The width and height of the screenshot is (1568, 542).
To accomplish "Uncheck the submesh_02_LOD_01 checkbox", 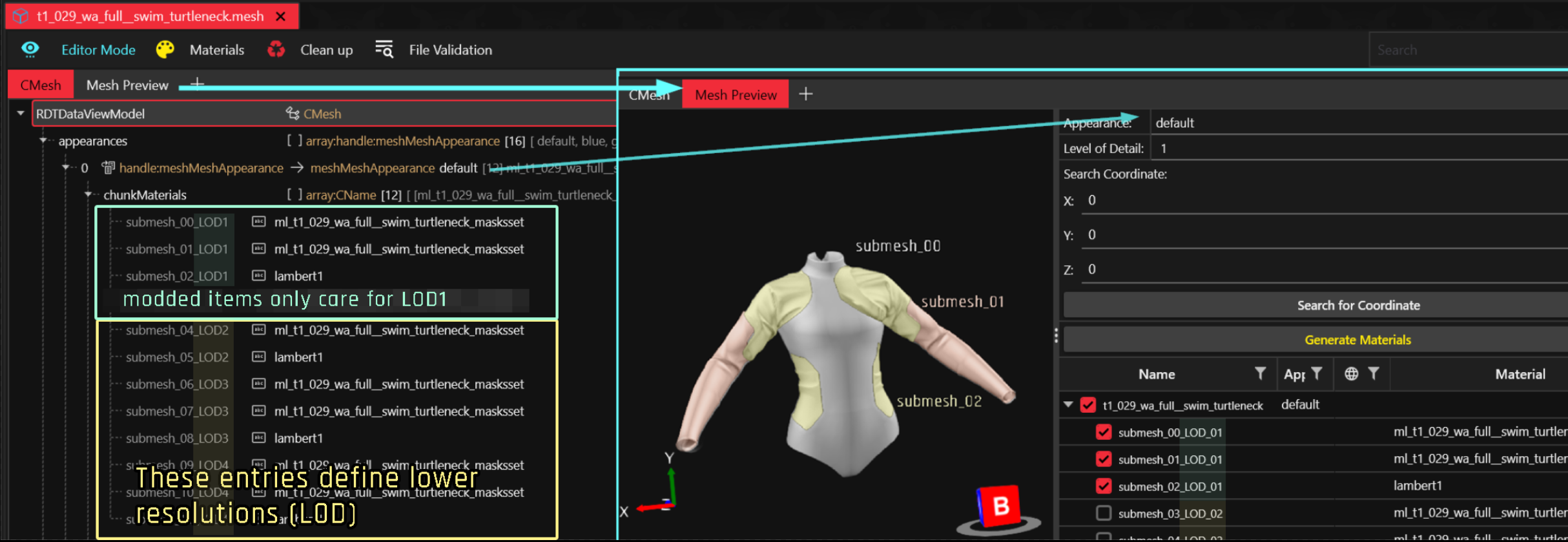I will click(x=1104, y=486).
